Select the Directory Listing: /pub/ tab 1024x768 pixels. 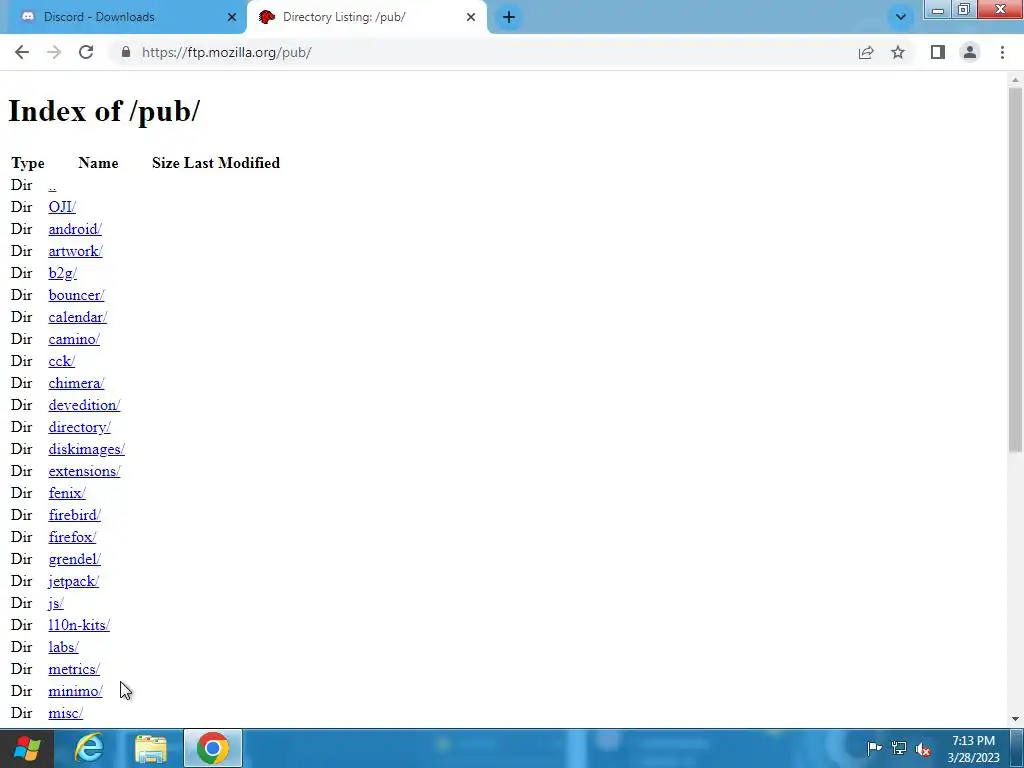coord(366,17)
